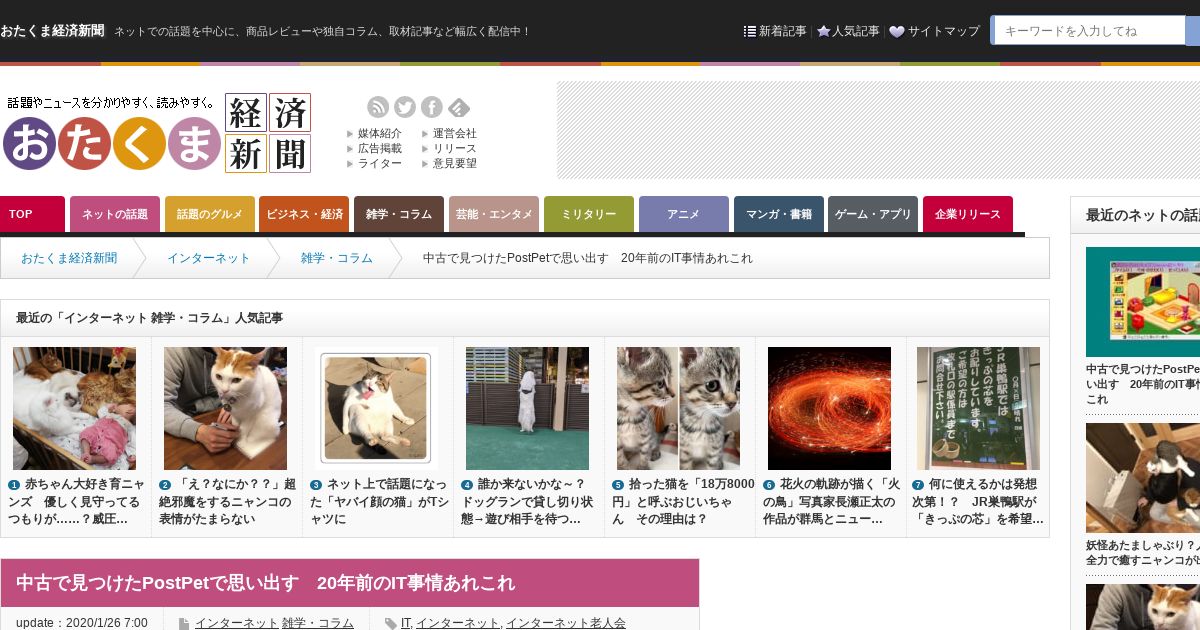1200x630 pixels.
Task: Open article title 「え？なにか？？」超絶邪魔をするニャンコ
Action: pyautogui.click(x=227, y=502)
